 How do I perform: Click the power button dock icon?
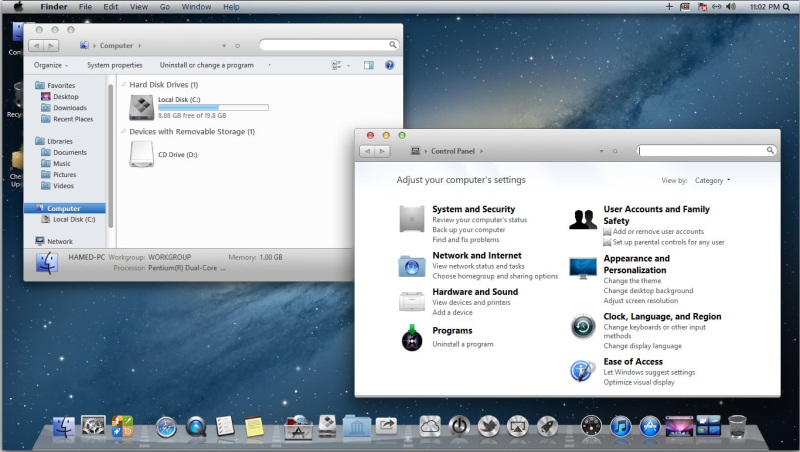coord(459,426)
